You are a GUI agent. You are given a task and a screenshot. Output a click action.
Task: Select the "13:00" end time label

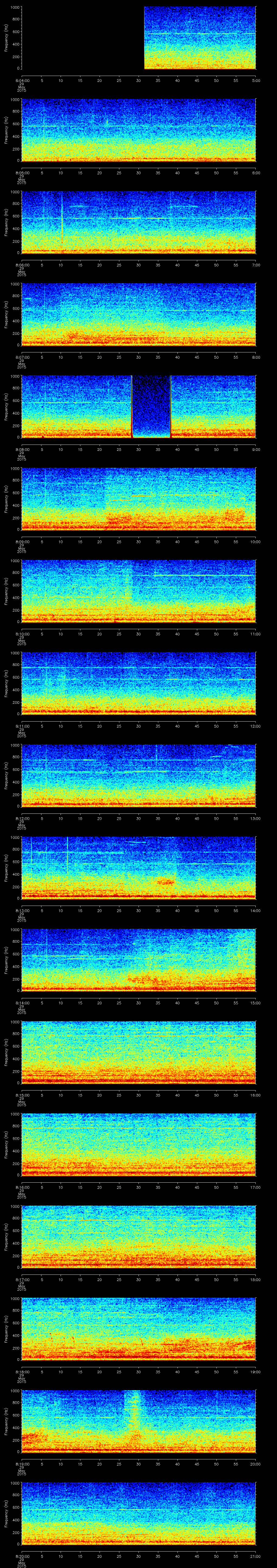[x=256, y=818]
